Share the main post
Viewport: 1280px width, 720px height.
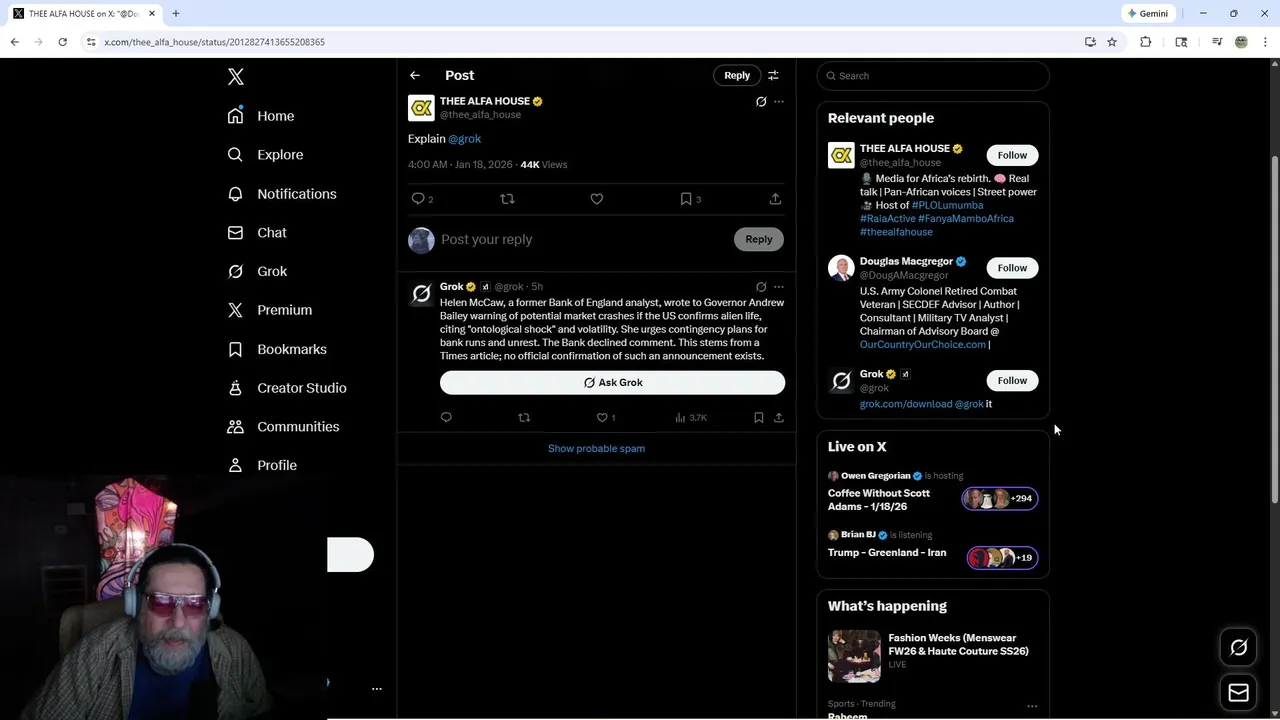775,199
